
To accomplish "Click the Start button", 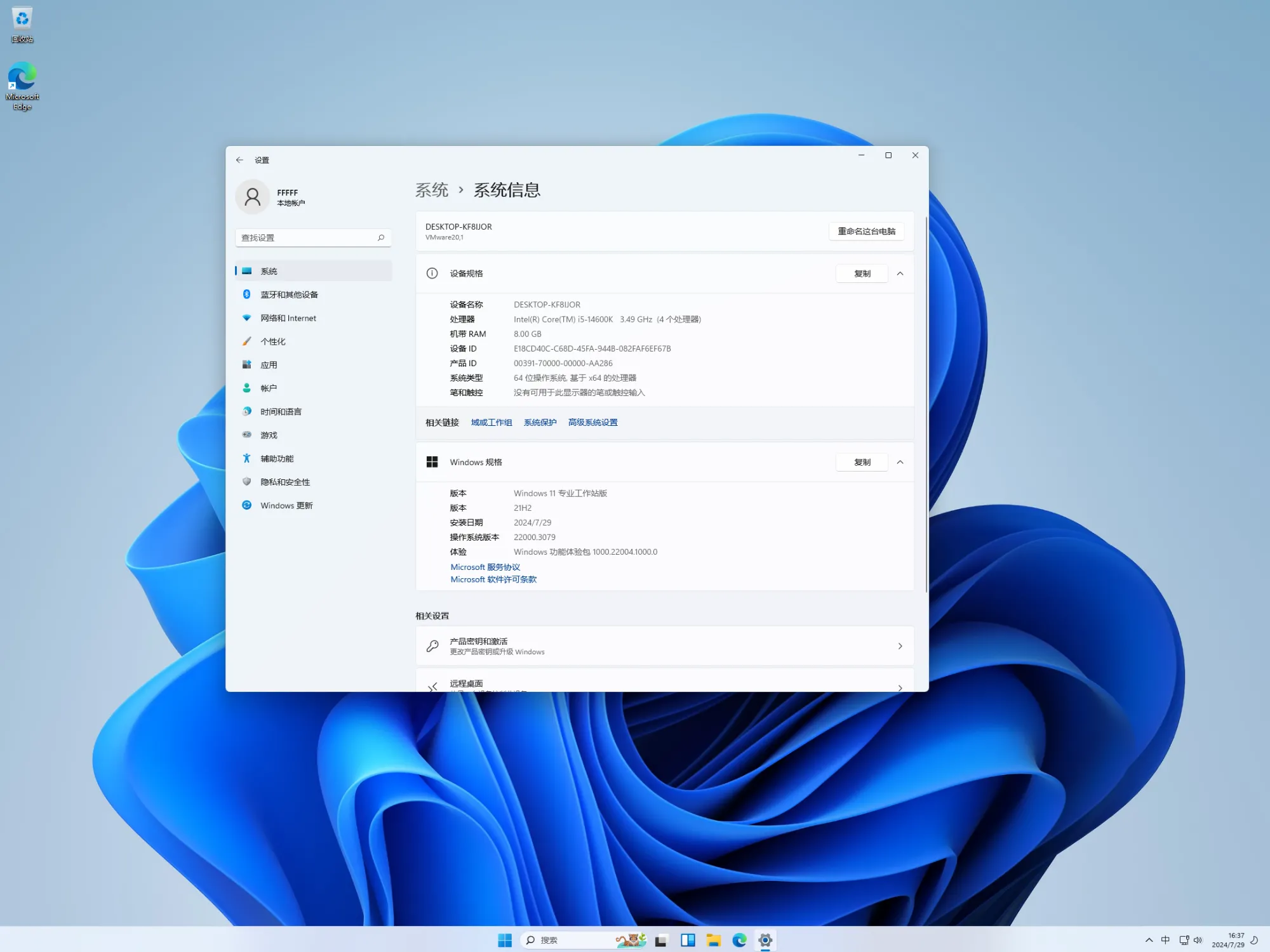I will point(505,940).
